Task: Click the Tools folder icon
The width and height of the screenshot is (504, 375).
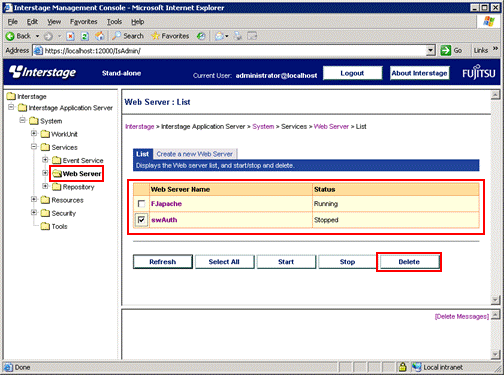Action: tap(45, 226)
